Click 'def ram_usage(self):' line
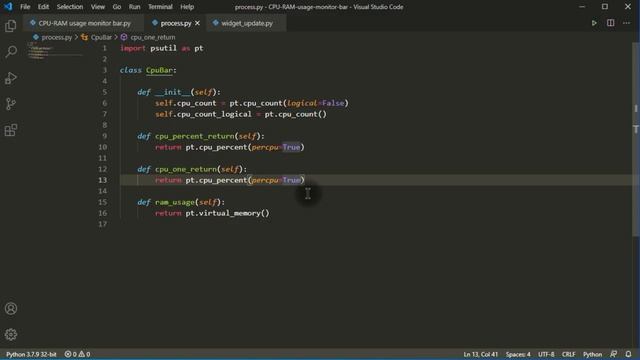Image resolution: width=640 pixels, height=360 pixels. pos(181,202)
